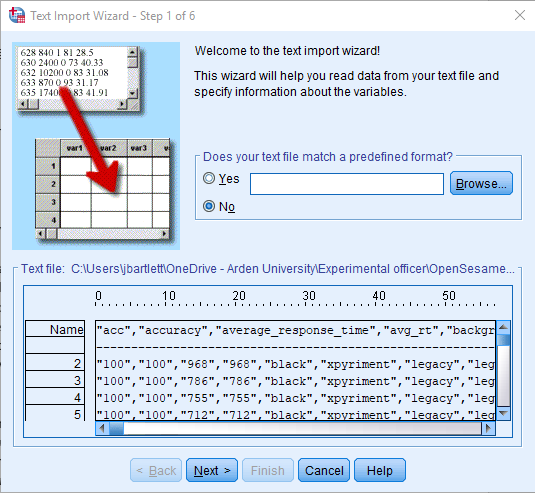
Task: Click the preview's scroll left arrow
Action: coord(102,429)
